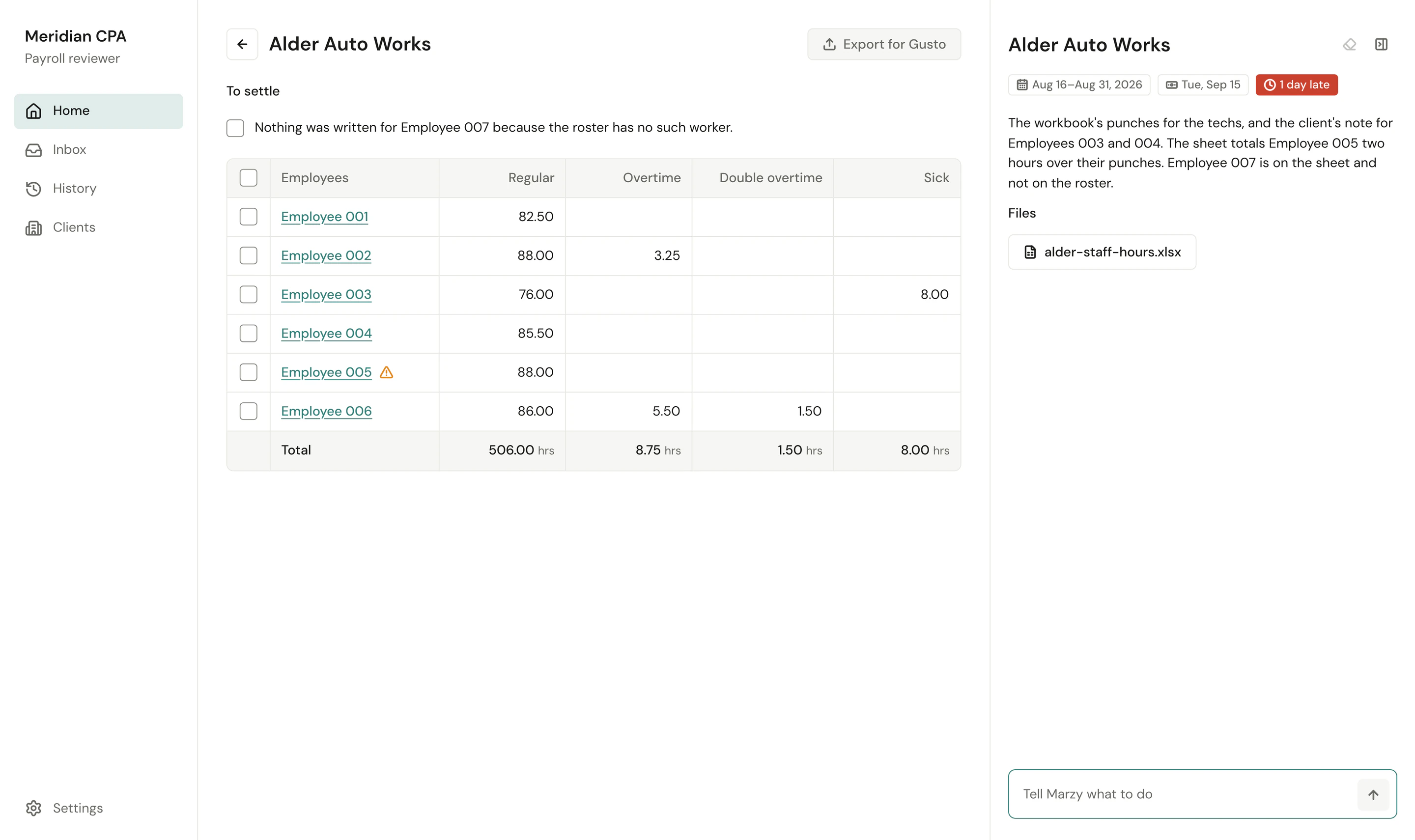Open the Employee 003 link

point(327,294)
